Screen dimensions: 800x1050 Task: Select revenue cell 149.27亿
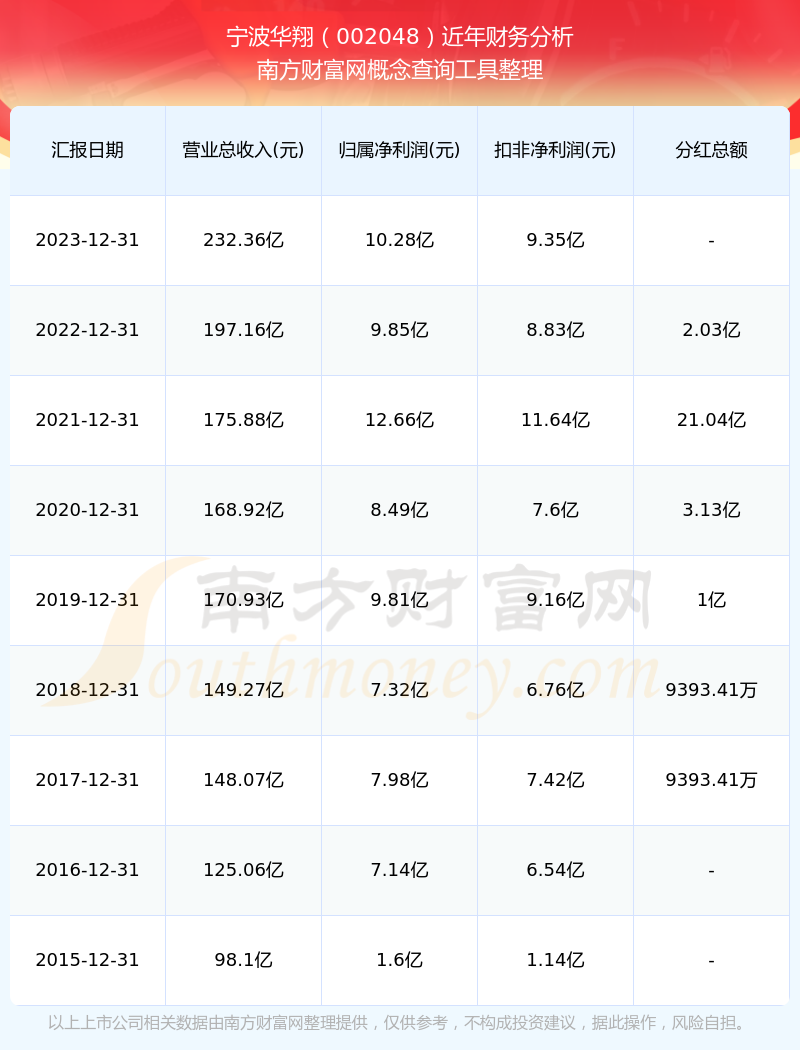point(244,690)
